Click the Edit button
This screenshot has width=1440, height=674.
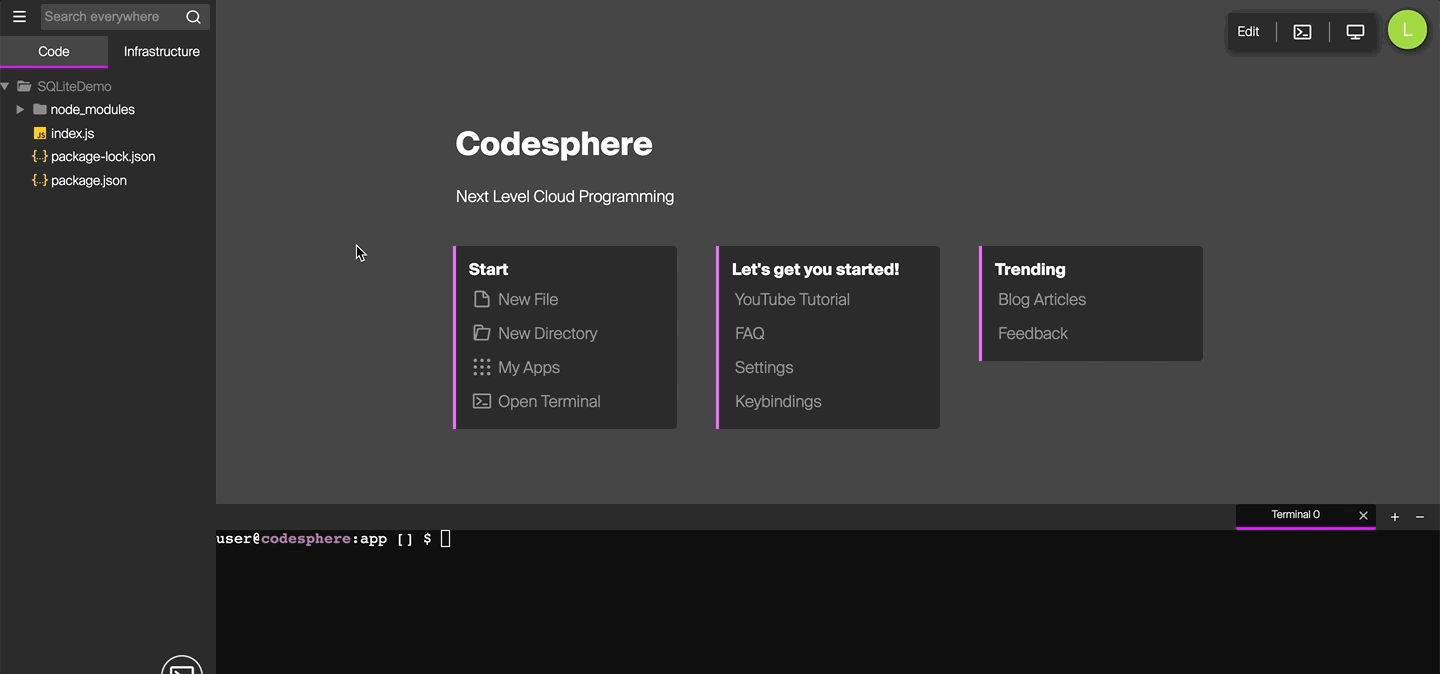pos(1248,32)
